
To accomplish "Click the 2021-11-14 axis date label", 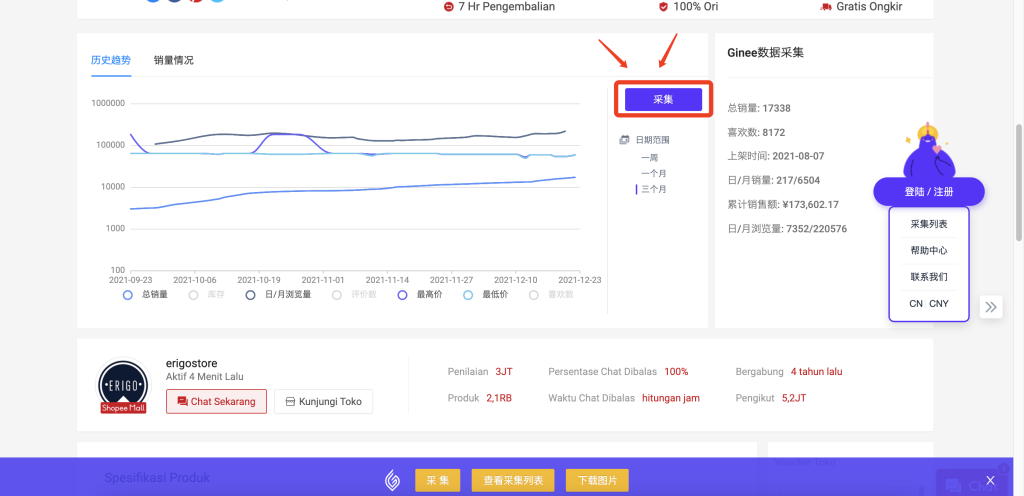I will click(387, 279).
